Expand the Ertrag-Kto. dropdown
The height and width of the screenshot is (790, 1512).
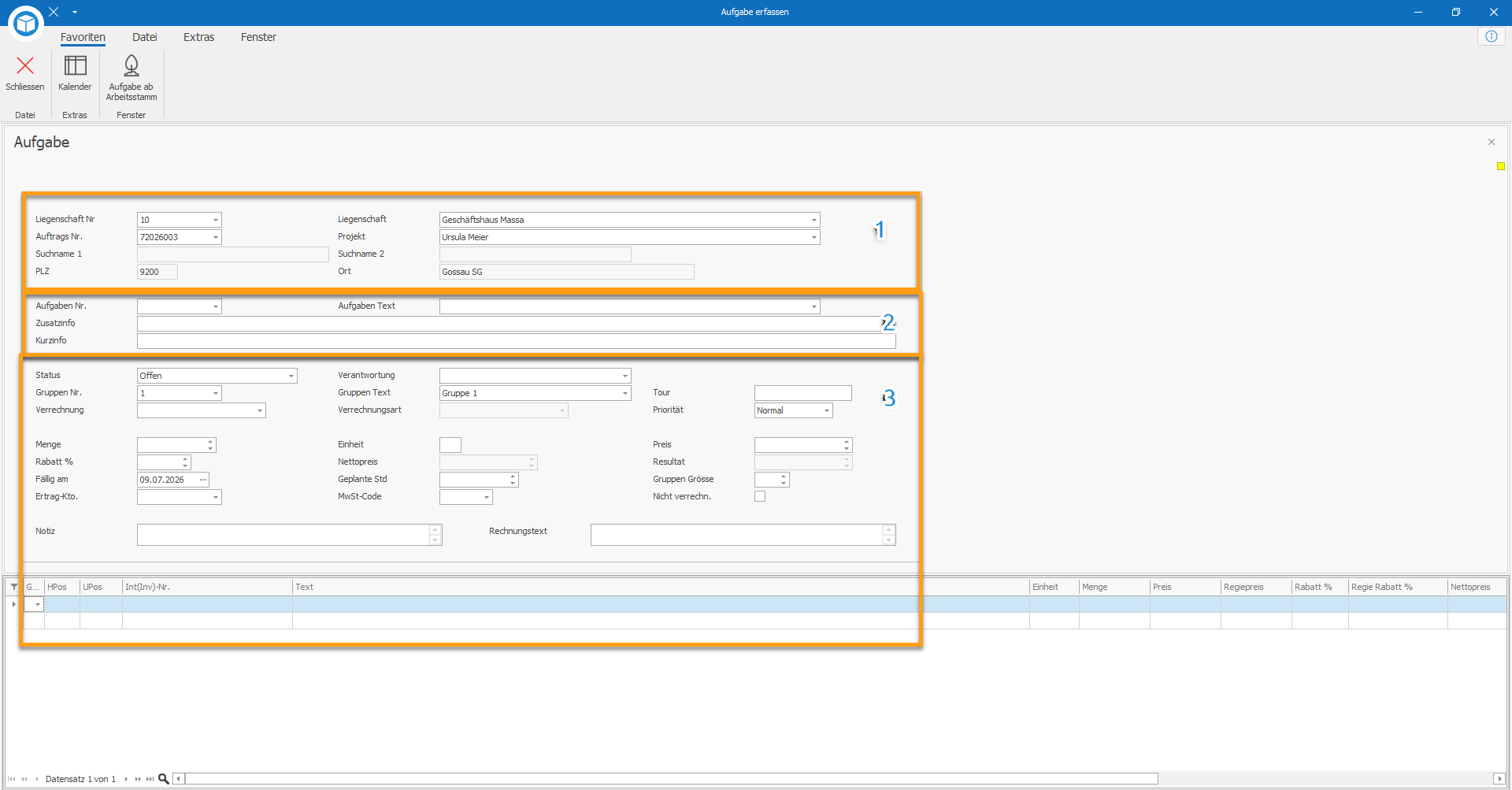tap(216, 497)
